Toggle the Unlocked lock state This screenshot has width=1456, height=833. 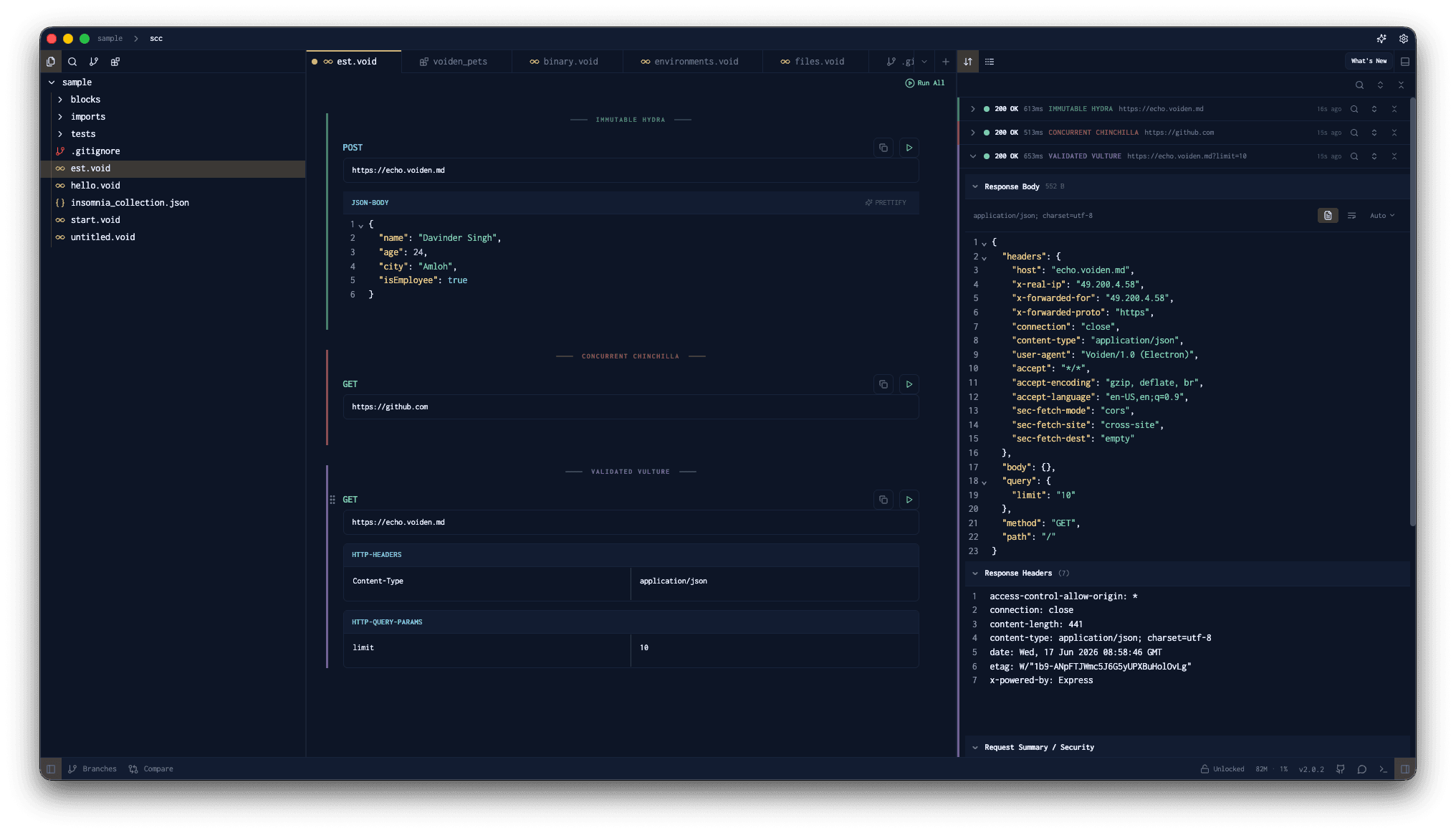pyautogui.click(x=1222, y=769)
